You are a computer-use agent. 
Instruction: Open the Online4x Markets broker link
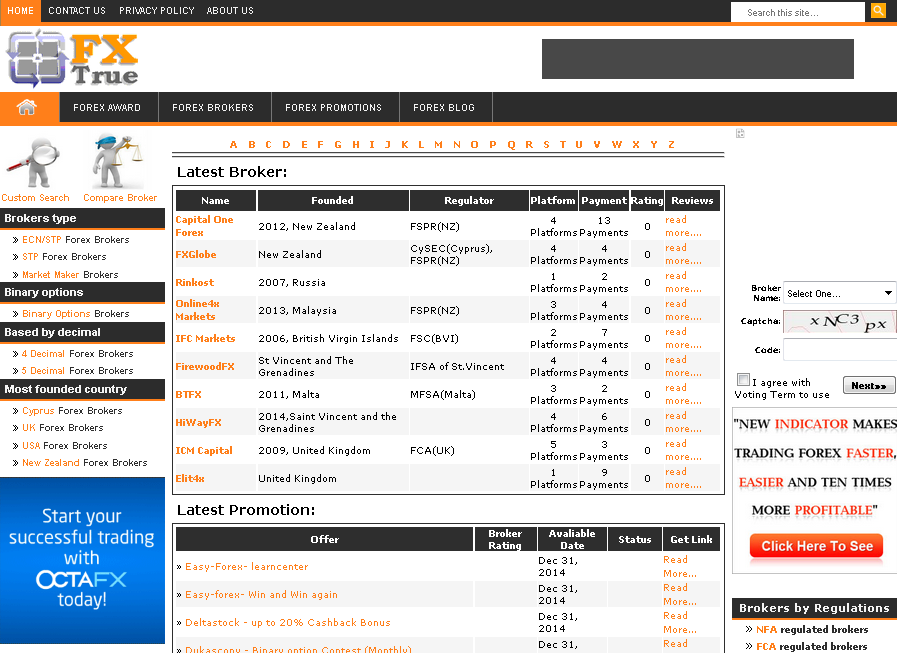197,310
